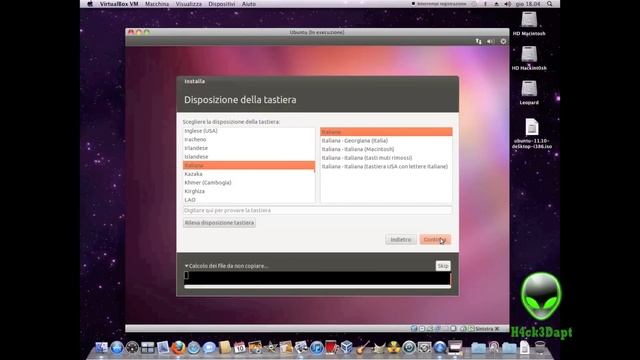Open the Trash in the Dock
This screenshot has width=640, height=360.
[540, 347]
